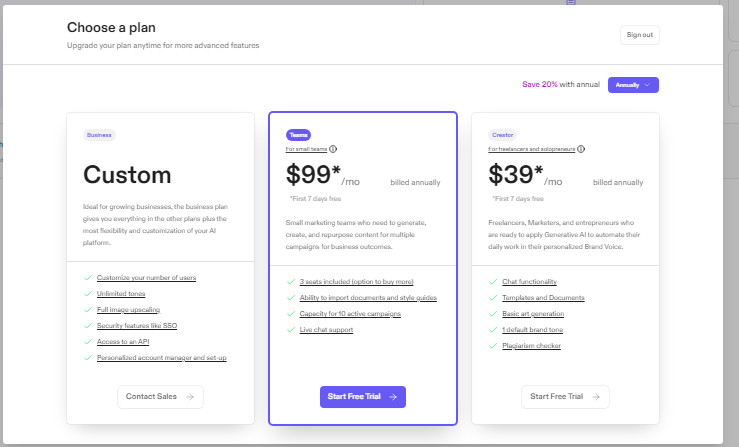Viewport: 739px width, 447px height.
Task: Select the Creator plan badge
Action: pyautogui.click(x=502, y=135)
